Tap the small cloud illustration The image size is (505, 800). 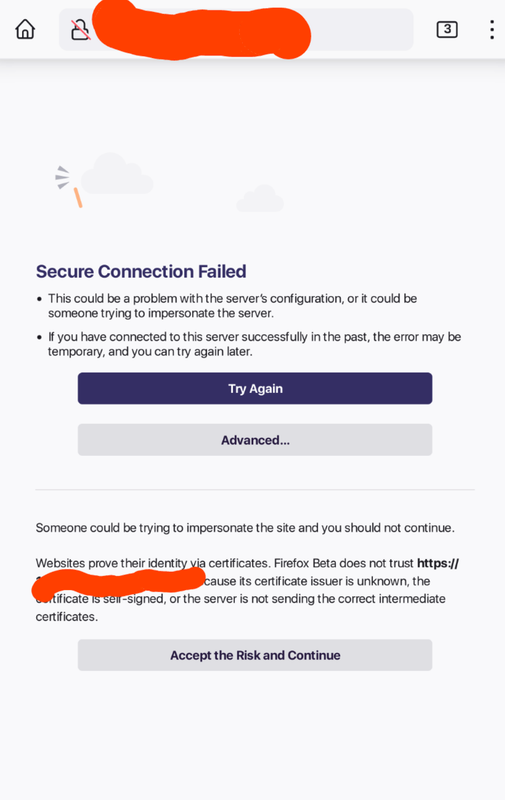point(260,198)
